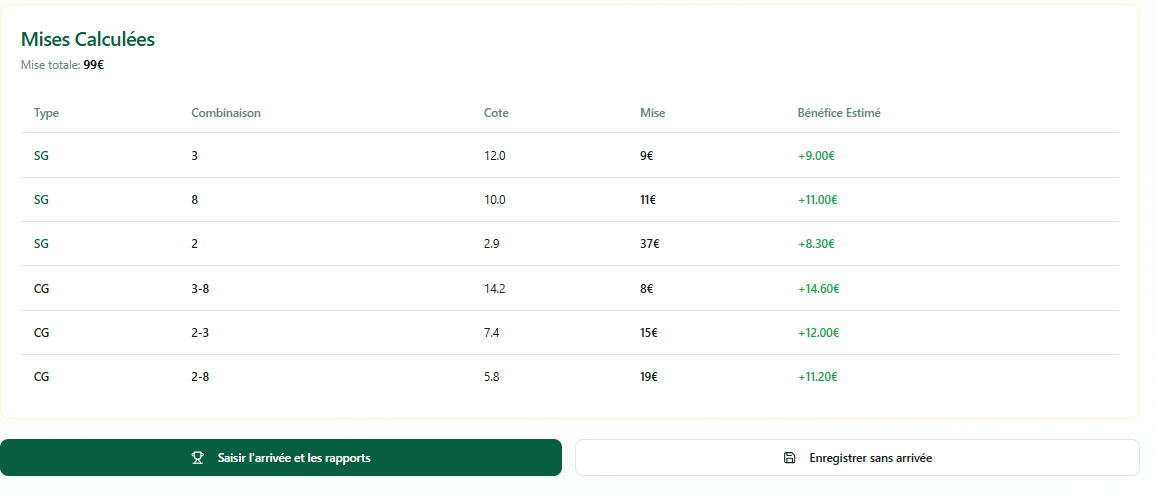The height and width of the screenshot is (494, 1157).
Task: Click the Mise column header
Action: point(652,113)
